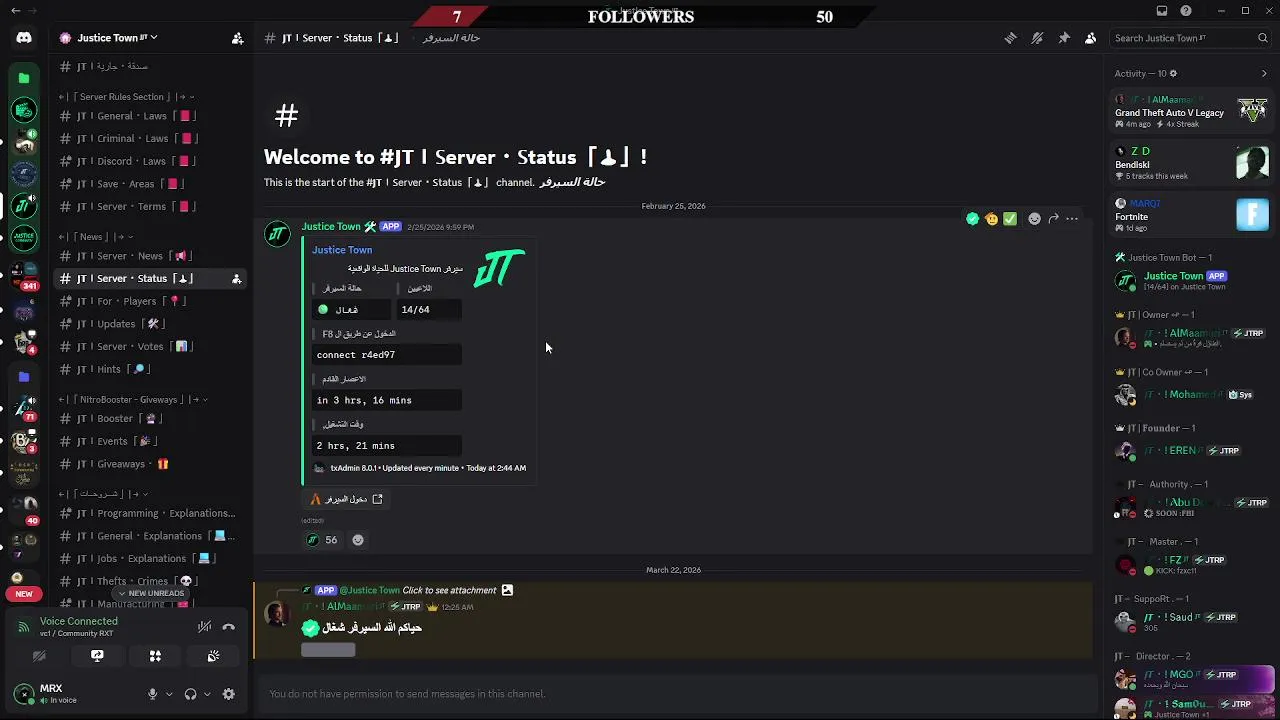Open JT Updates channel
Image resolution: width=1280 pixels, height=720 pixels.
tap(150, 324)
